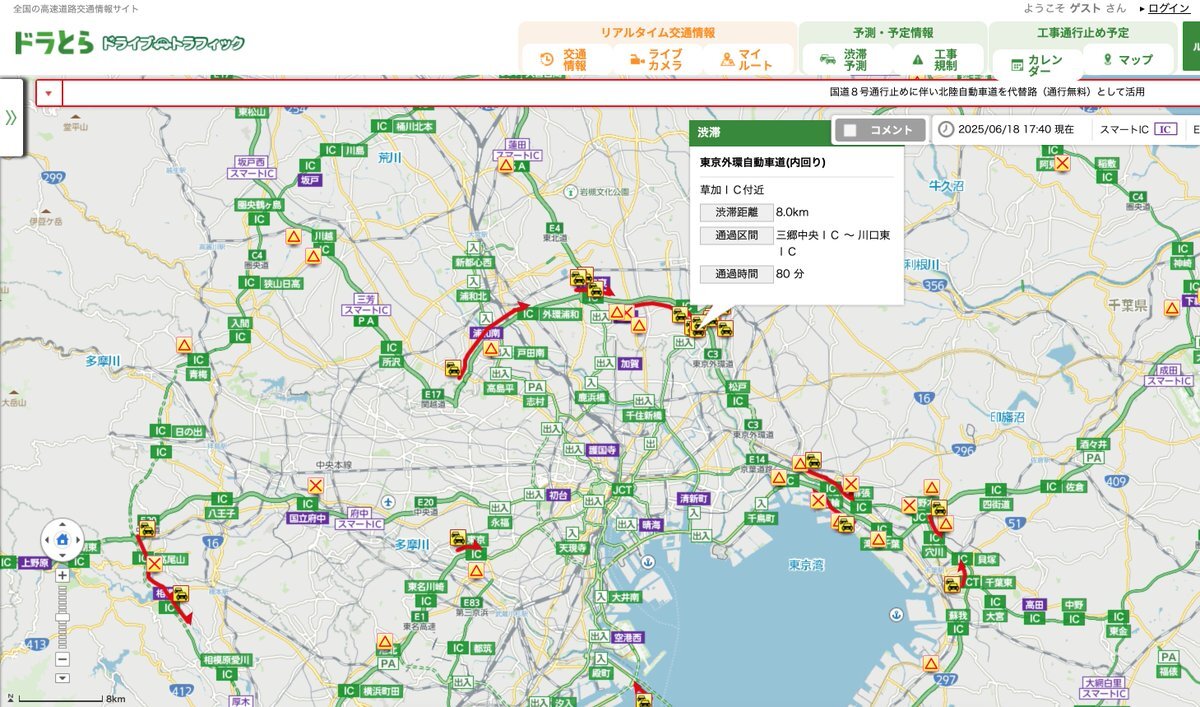
Task: Click the warning triangle below 永福
Action: click(x=476, y=571)
